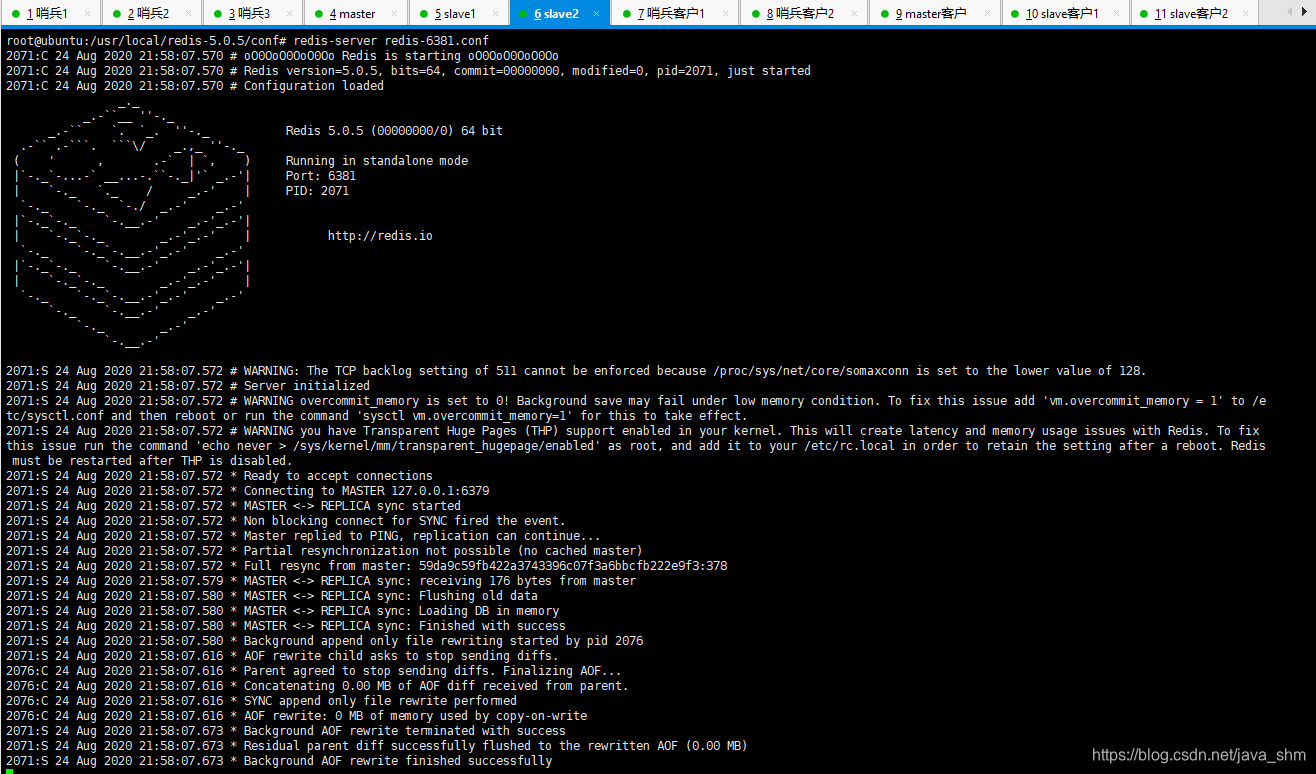Open the slave客户1 session tab
Viewport: 1316px width, 774px height.
pos(1065,14)
